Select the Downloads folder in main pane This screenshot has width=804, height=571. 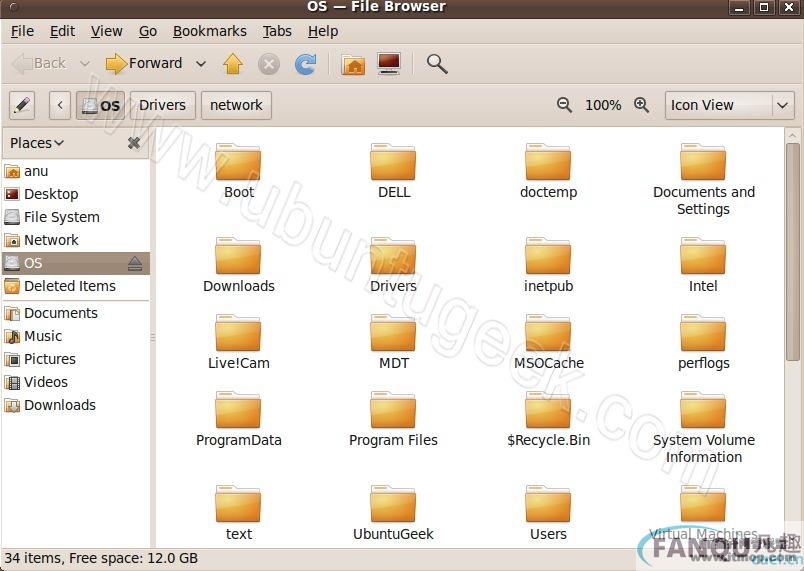(x=238, y=265)
